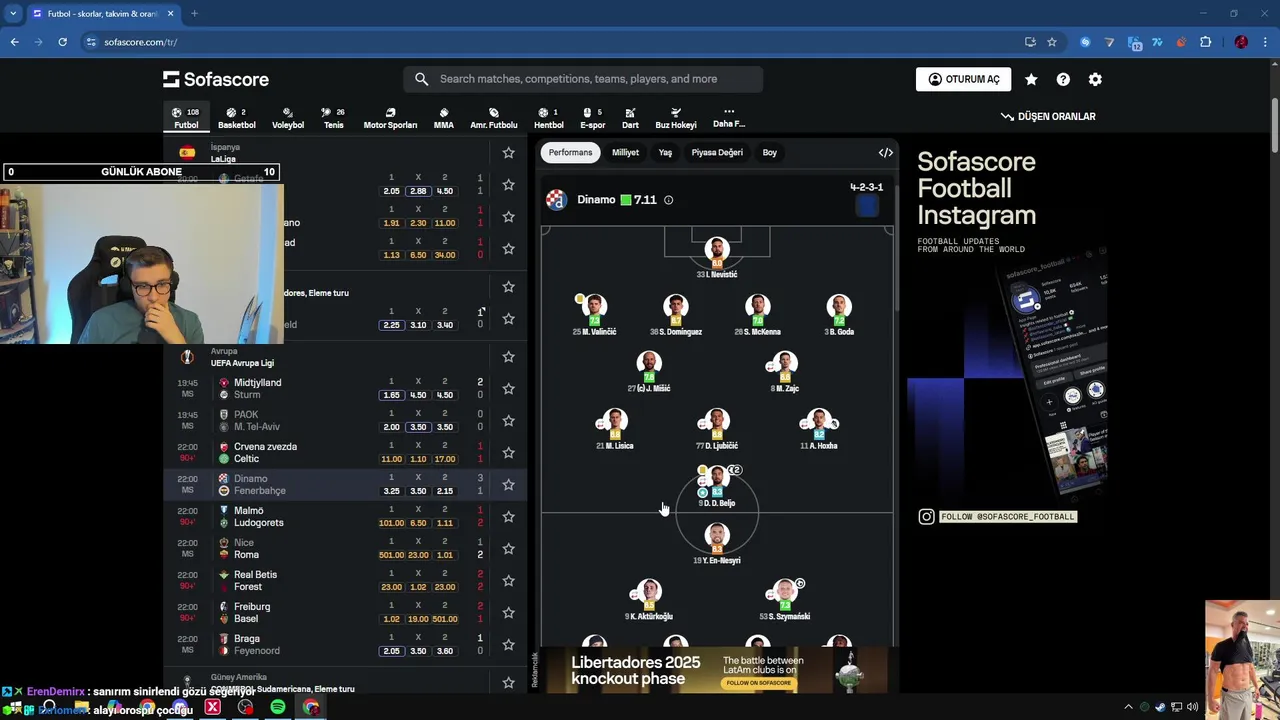This screenshot has width=1280, height=720.
Task: Select the Piyasa Değeri lineup filter
Action: click(717, 152)
